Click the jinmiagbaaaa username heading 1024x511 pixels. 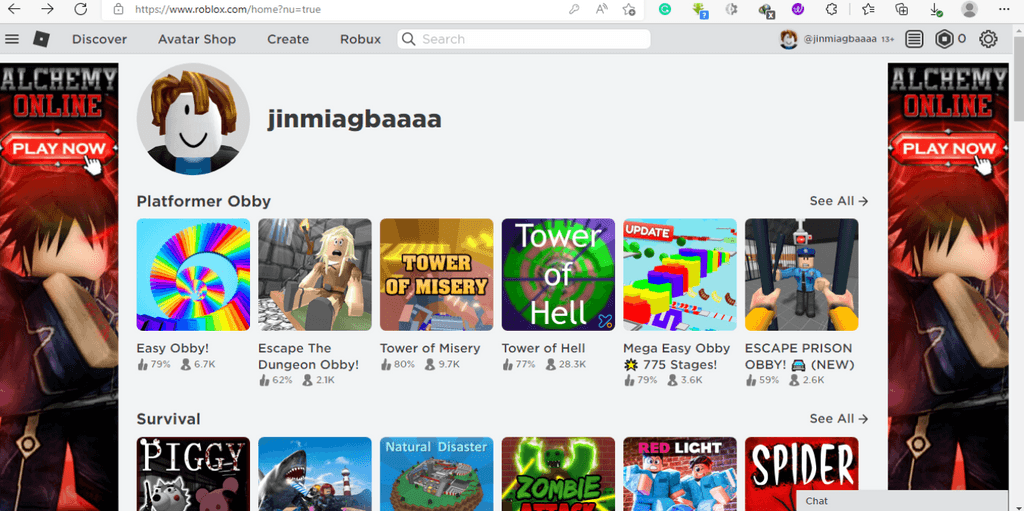point(355,120)
